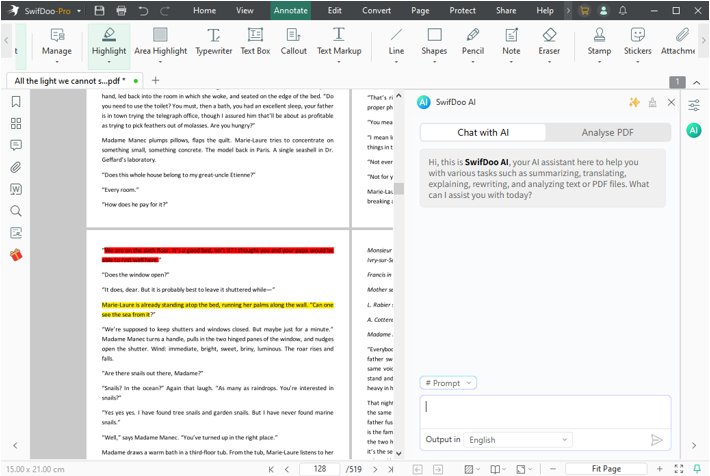Clear chat with the broom icon
The width and height of the screenshot is (710, 476).
pyautogui.click(x=652, y=102)
